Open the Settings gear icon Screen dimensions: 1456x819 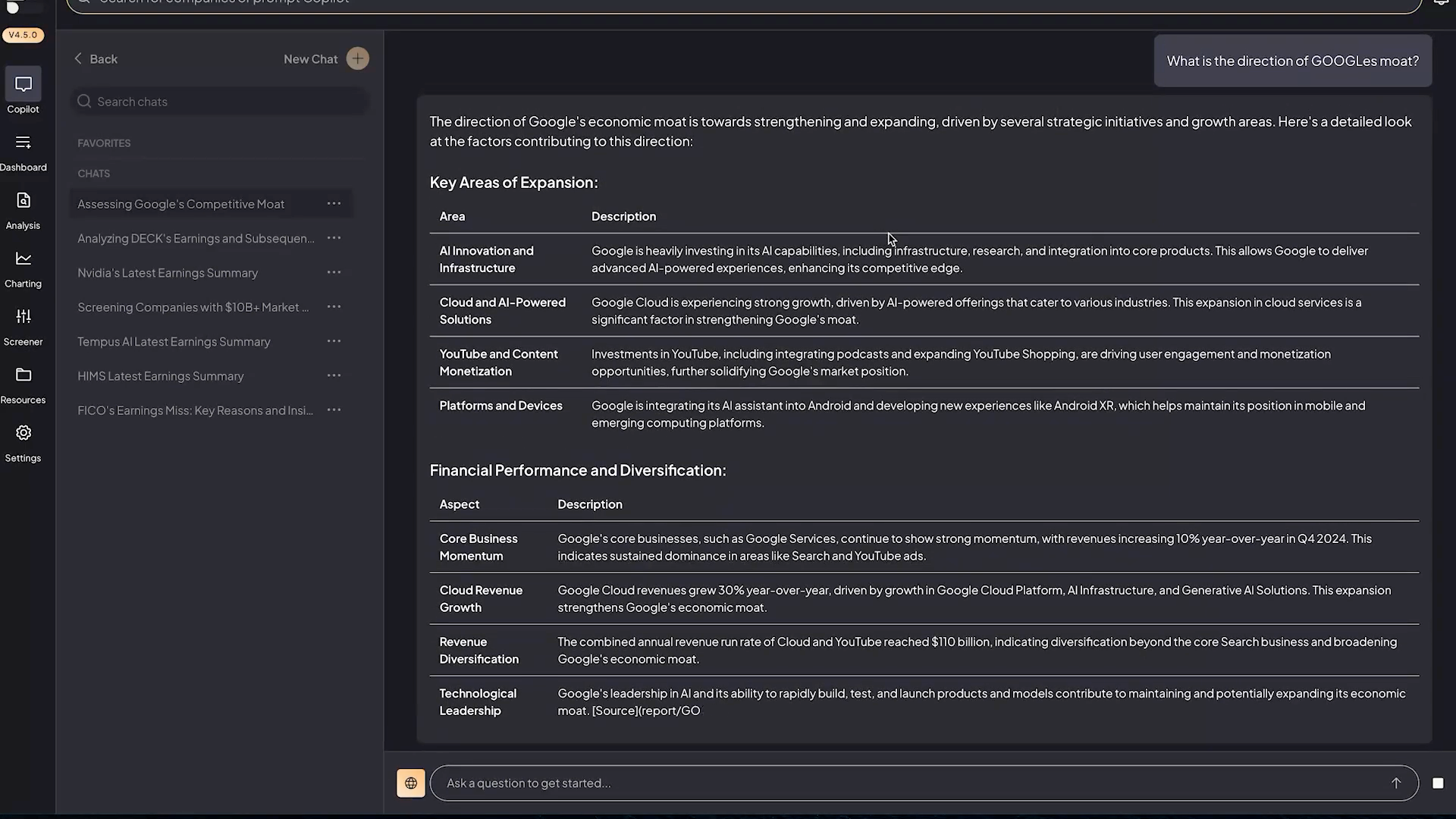click(x=23, y=433)
